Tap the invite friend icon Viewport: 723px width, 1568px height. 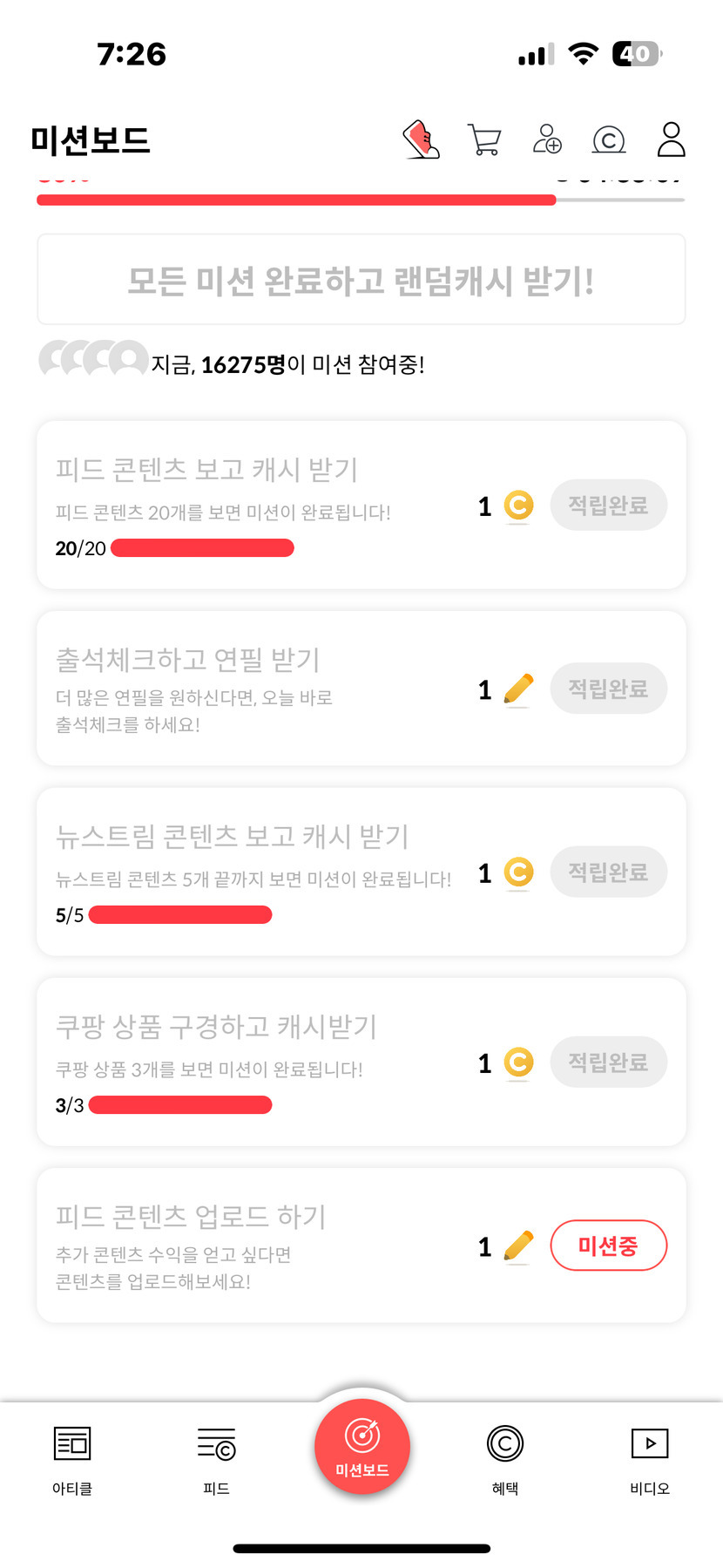[x=547, y=139]
